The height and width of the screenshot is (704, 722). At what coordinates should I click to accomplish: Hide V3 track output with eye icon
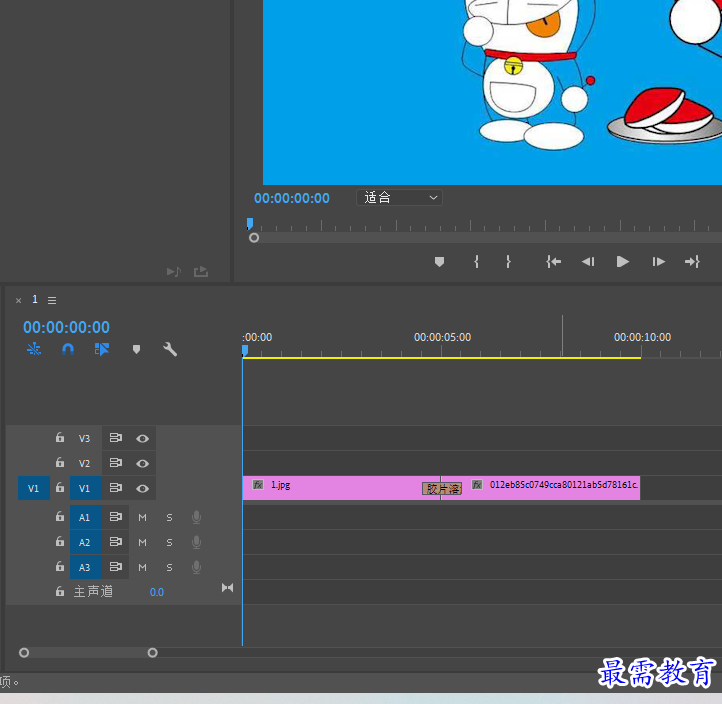tap(143, 439)
